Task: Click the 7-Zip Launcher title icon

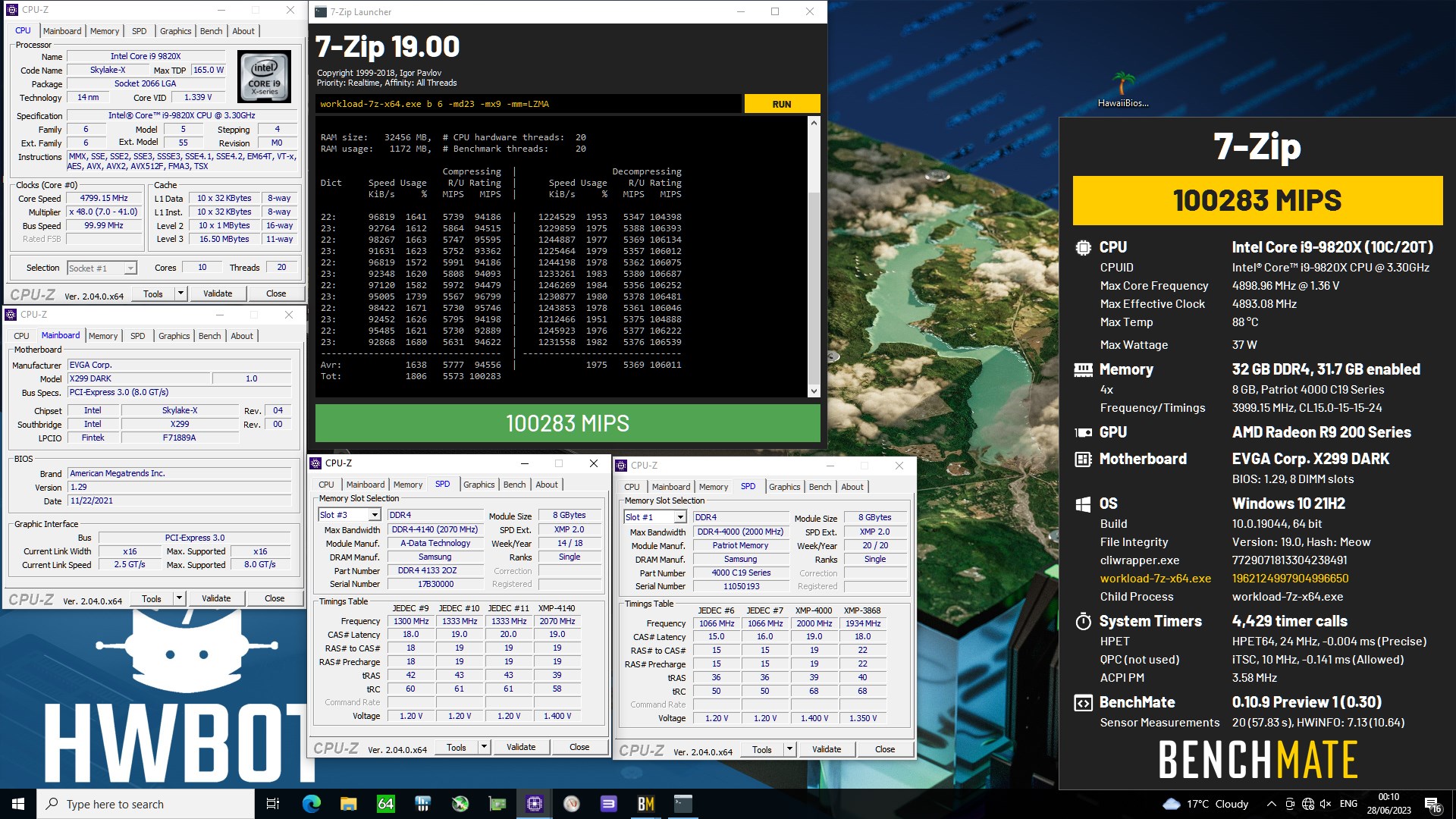Action: [x=321, y=11]
